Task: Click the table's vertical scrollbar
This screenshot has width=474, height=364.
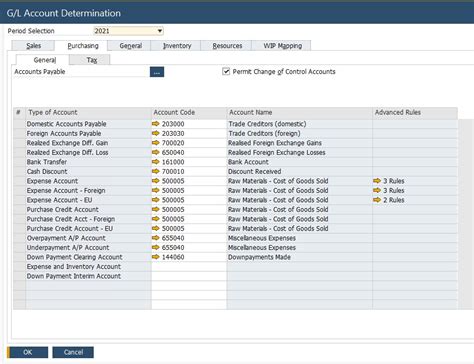Action: coord(466,214)
